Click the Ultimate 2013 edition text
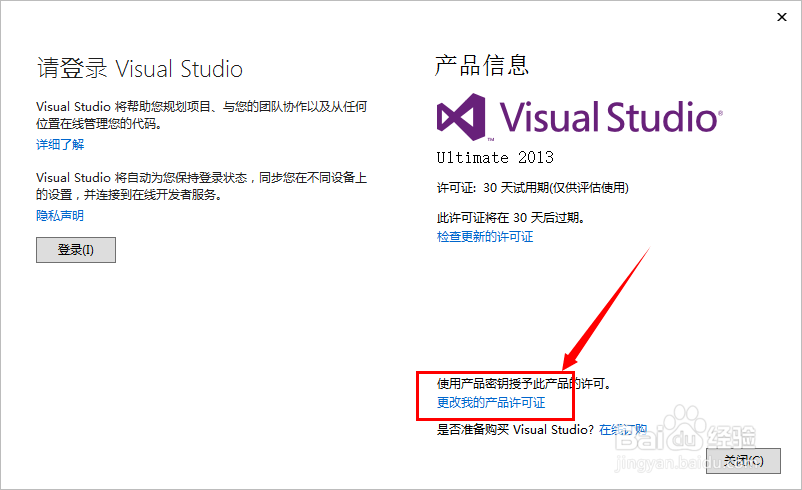802x490 pixels. [495, 157]
